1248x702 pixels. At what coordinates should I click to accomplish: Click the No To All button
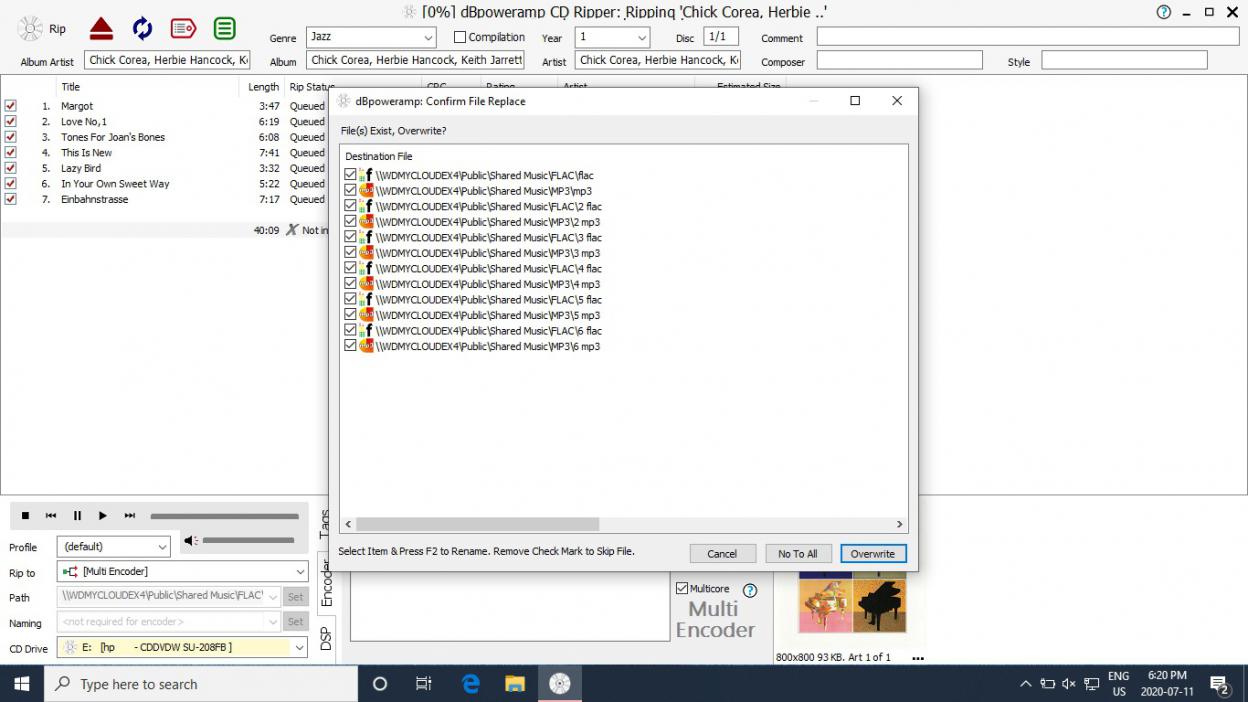(797, 554)
